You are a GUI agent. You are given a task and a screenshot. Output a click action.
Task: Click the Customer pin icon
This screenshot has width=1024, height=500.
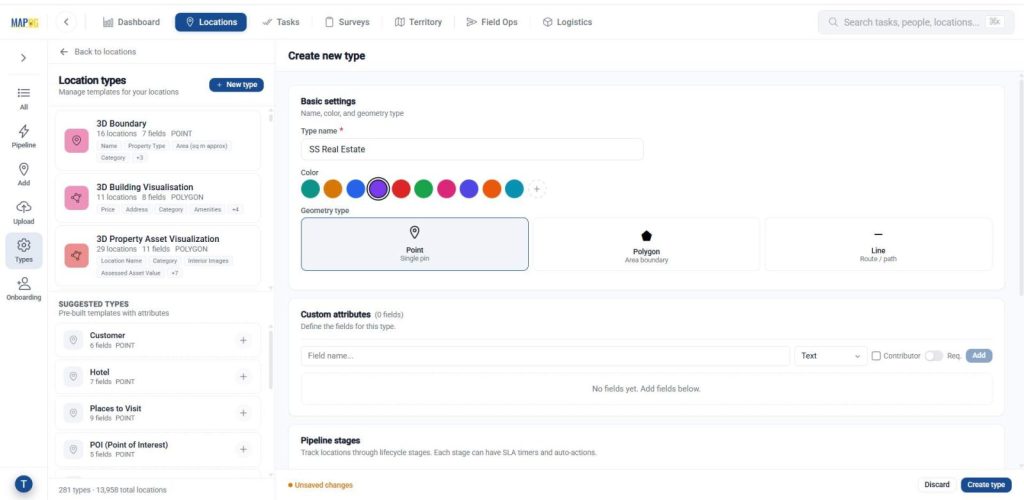73,340
